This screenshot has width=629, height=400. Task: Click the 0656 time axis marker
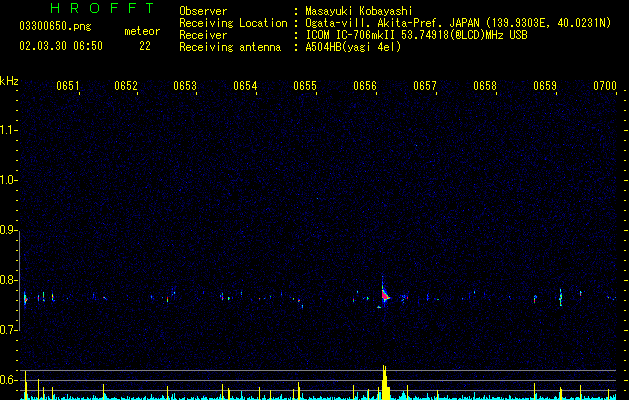pos(365,86)
